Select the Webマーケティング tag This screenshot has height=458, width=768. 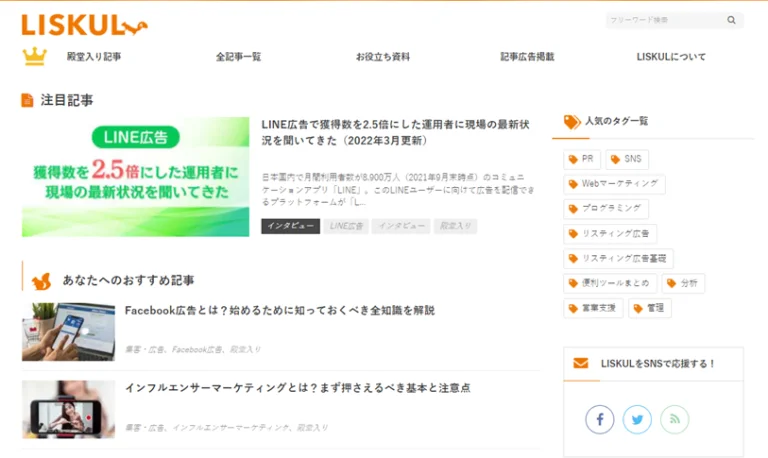pyautogui.click(x=613, y=184)
